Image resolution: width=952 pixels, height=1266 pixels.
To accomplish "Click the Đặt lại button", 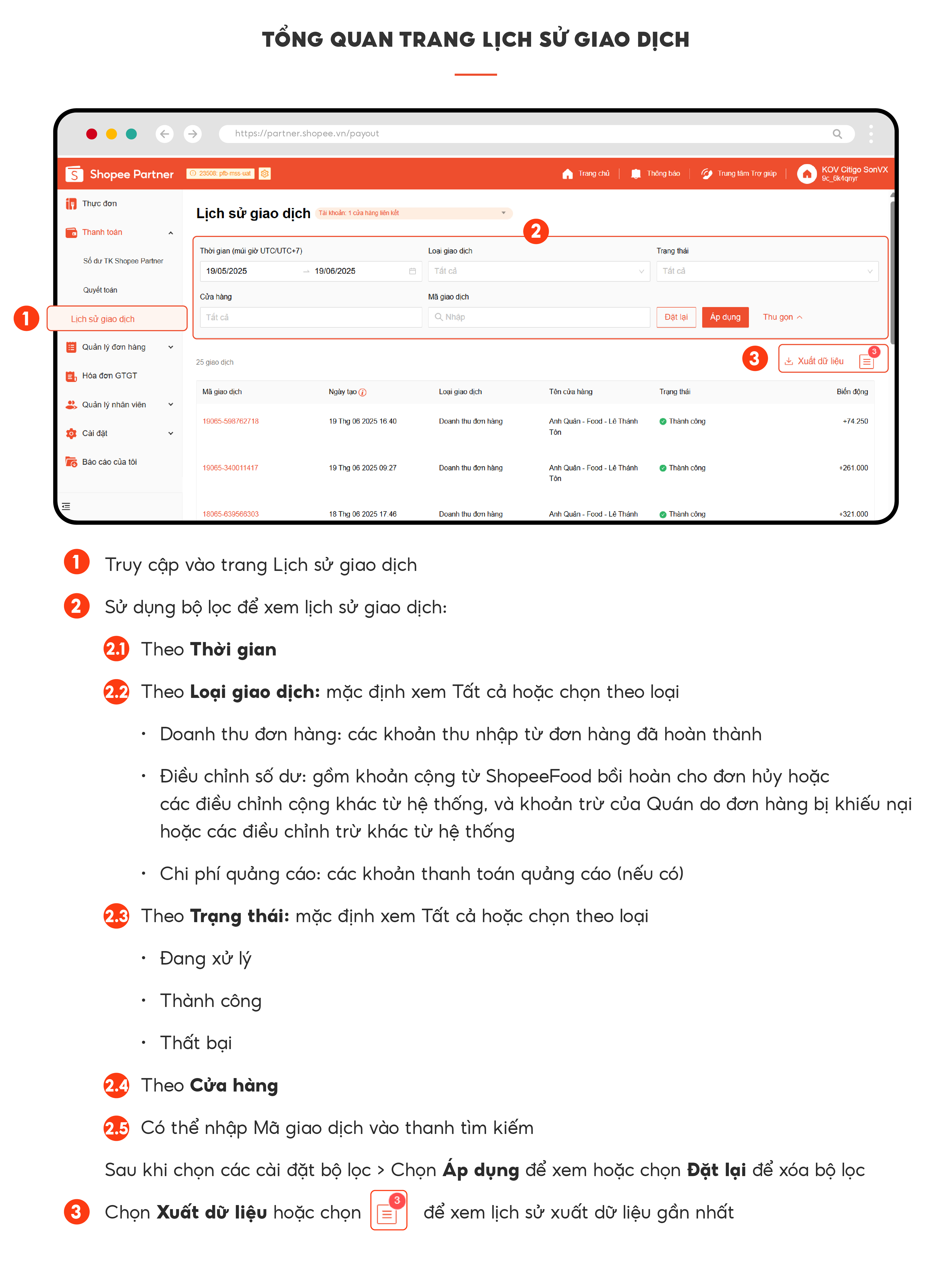I will click(x=676, y=317).
